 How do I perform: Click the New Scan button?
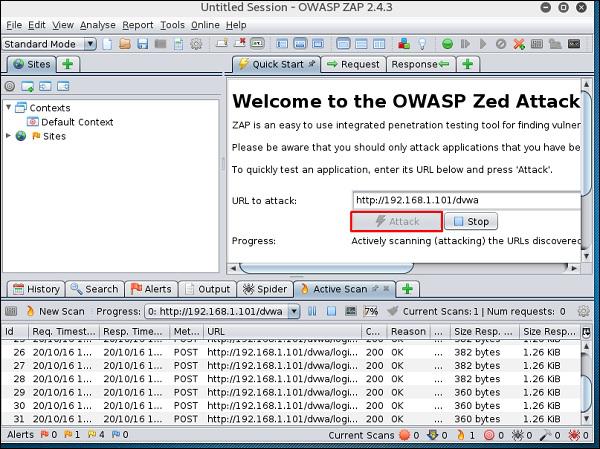tap(55, 311)
